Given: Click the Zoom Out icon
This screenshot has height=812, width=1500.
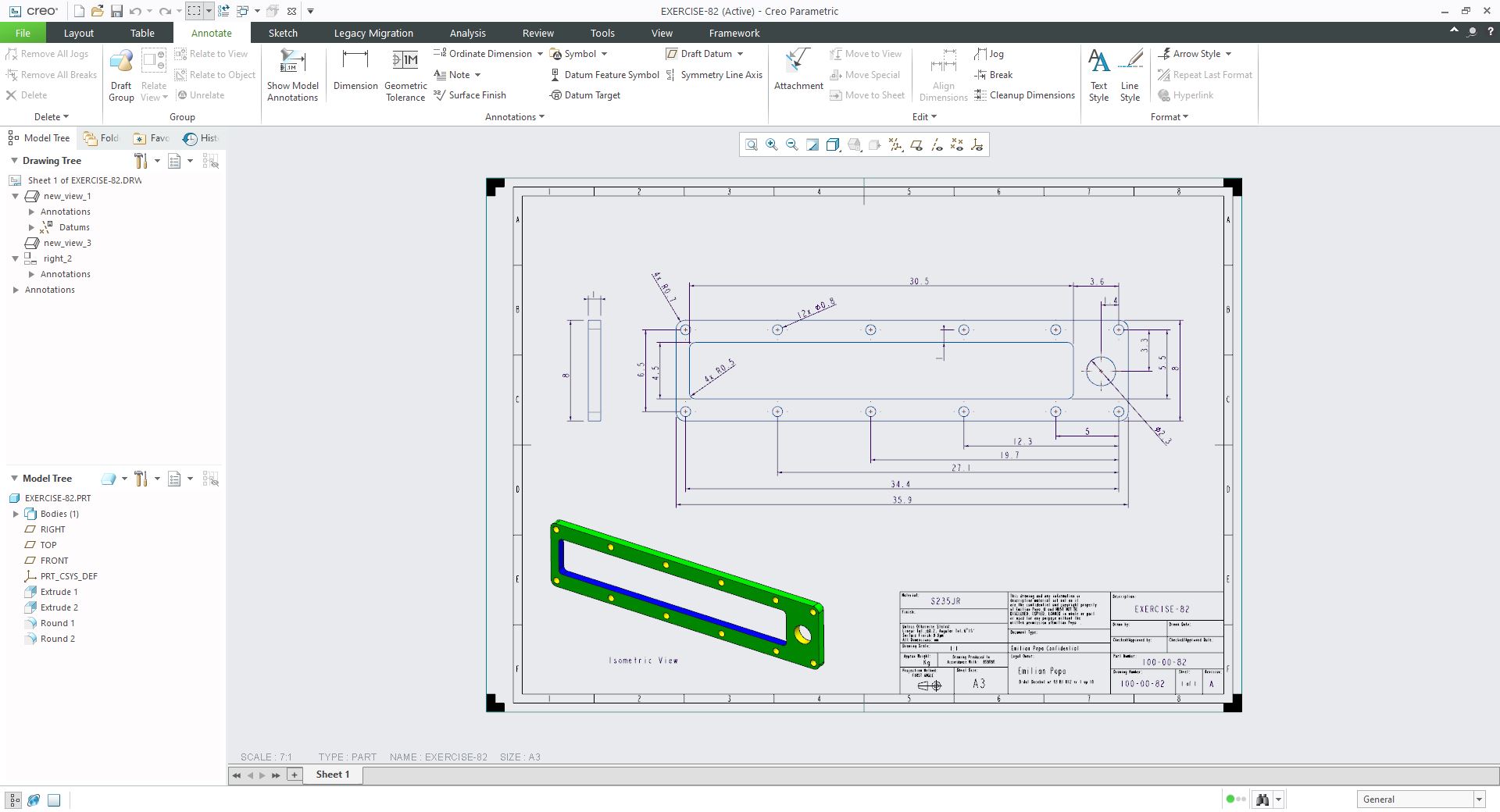Looking at the screenshot, I should tap(792, 145).
